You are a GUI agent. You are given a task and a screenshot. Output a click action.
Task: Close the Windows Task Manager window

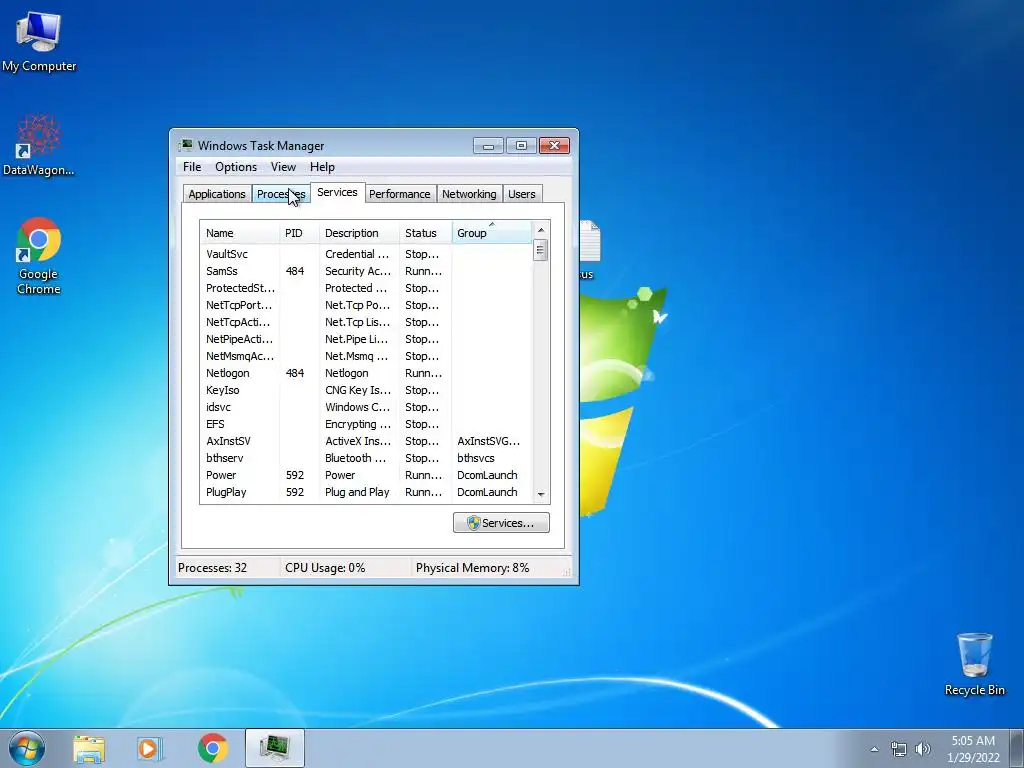coord(554,146)
